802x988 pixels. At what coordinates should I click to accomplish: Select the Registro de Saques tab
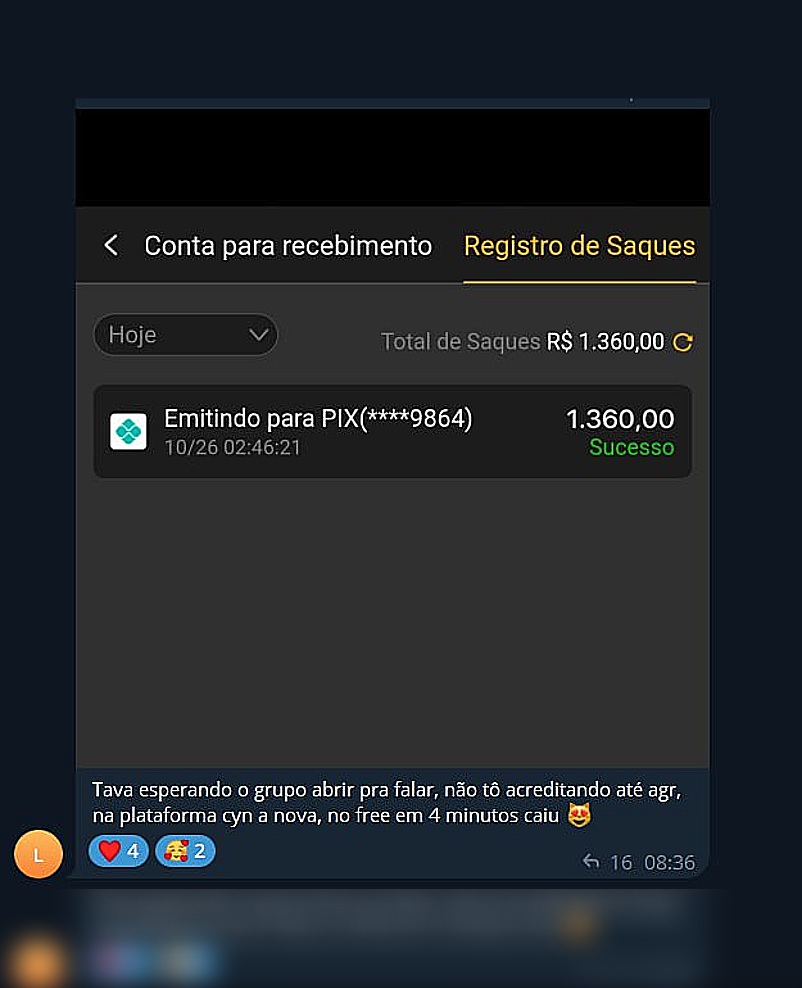click(x=580, y=246)
